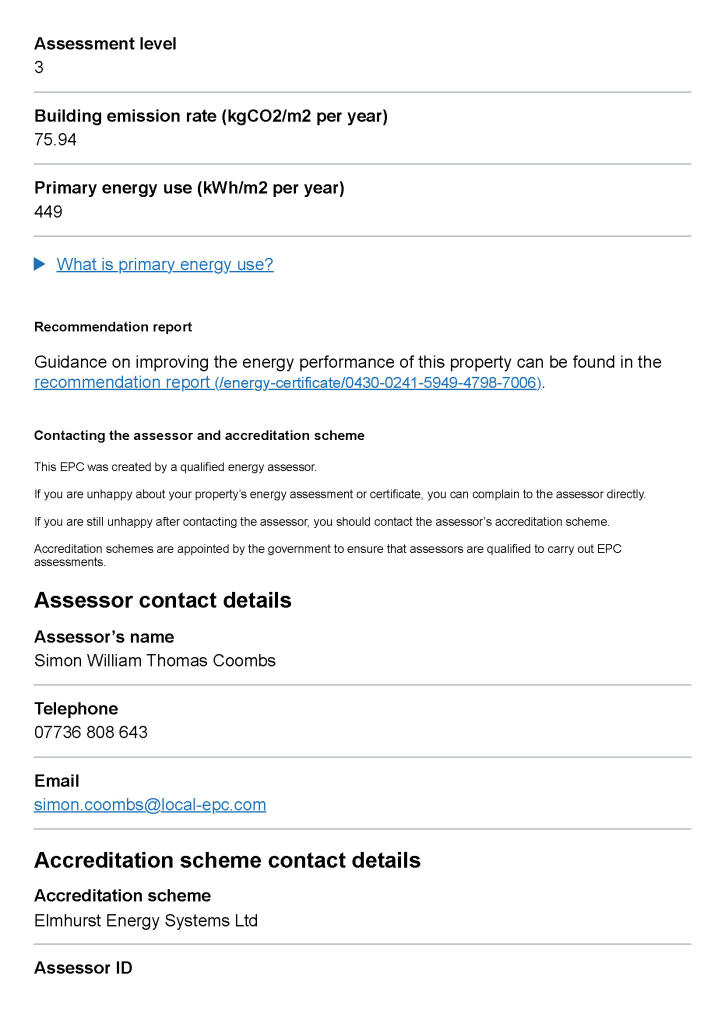The image size is (725, 1024).
Task: Click "Accreditation scheme contact details" heading
Action: (x=227, y=860)
